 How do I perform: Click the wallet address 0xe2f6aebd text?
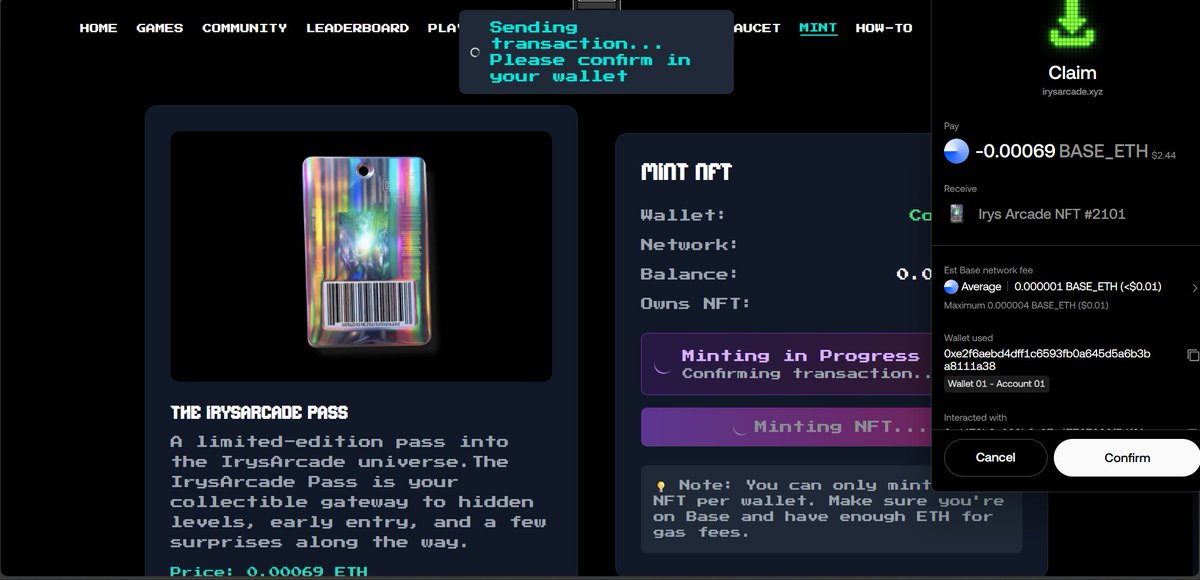(x=1047, y=360)
